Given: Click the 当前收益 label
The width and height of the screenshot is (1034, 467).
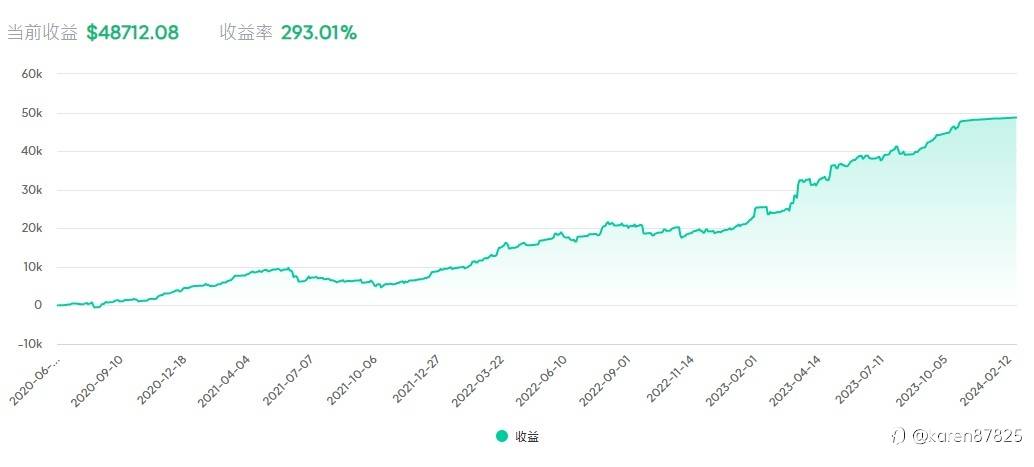Looking at the screenshot, I should (x=41, y=32).
